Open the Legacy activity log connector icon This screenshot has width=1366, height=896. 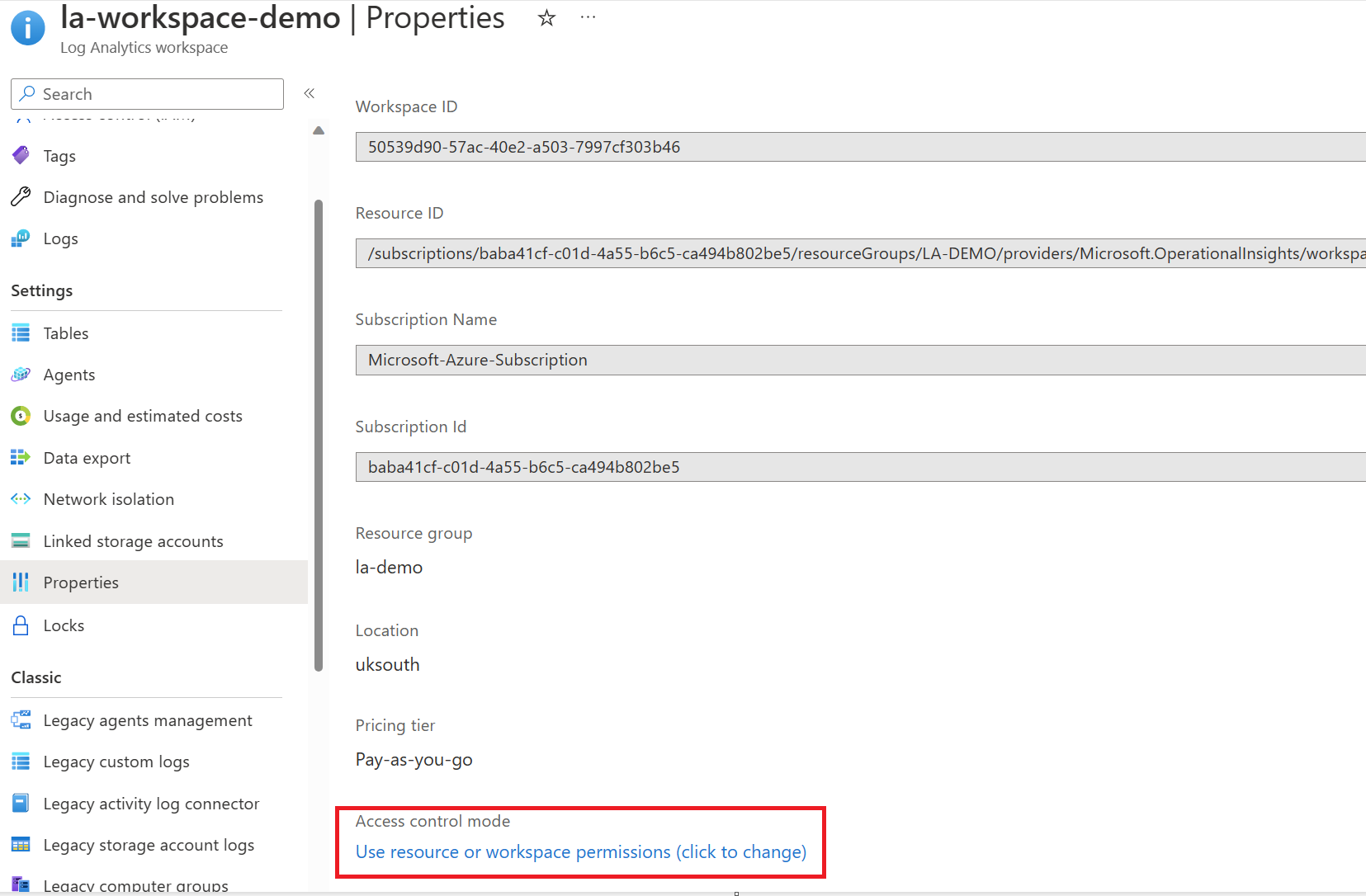[x=21, y=803]
